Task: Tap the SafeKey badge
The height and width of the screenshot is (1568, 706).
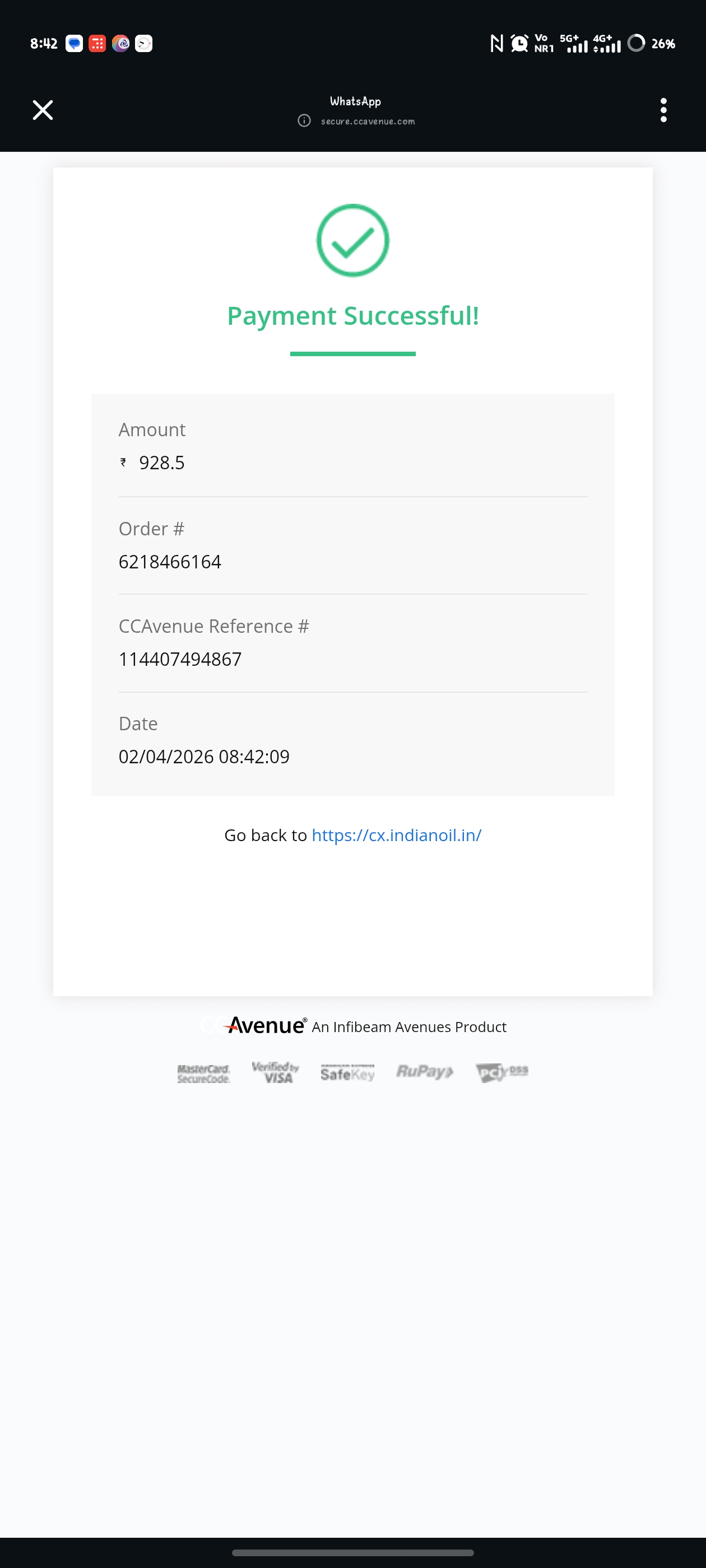Action: 347,1073
